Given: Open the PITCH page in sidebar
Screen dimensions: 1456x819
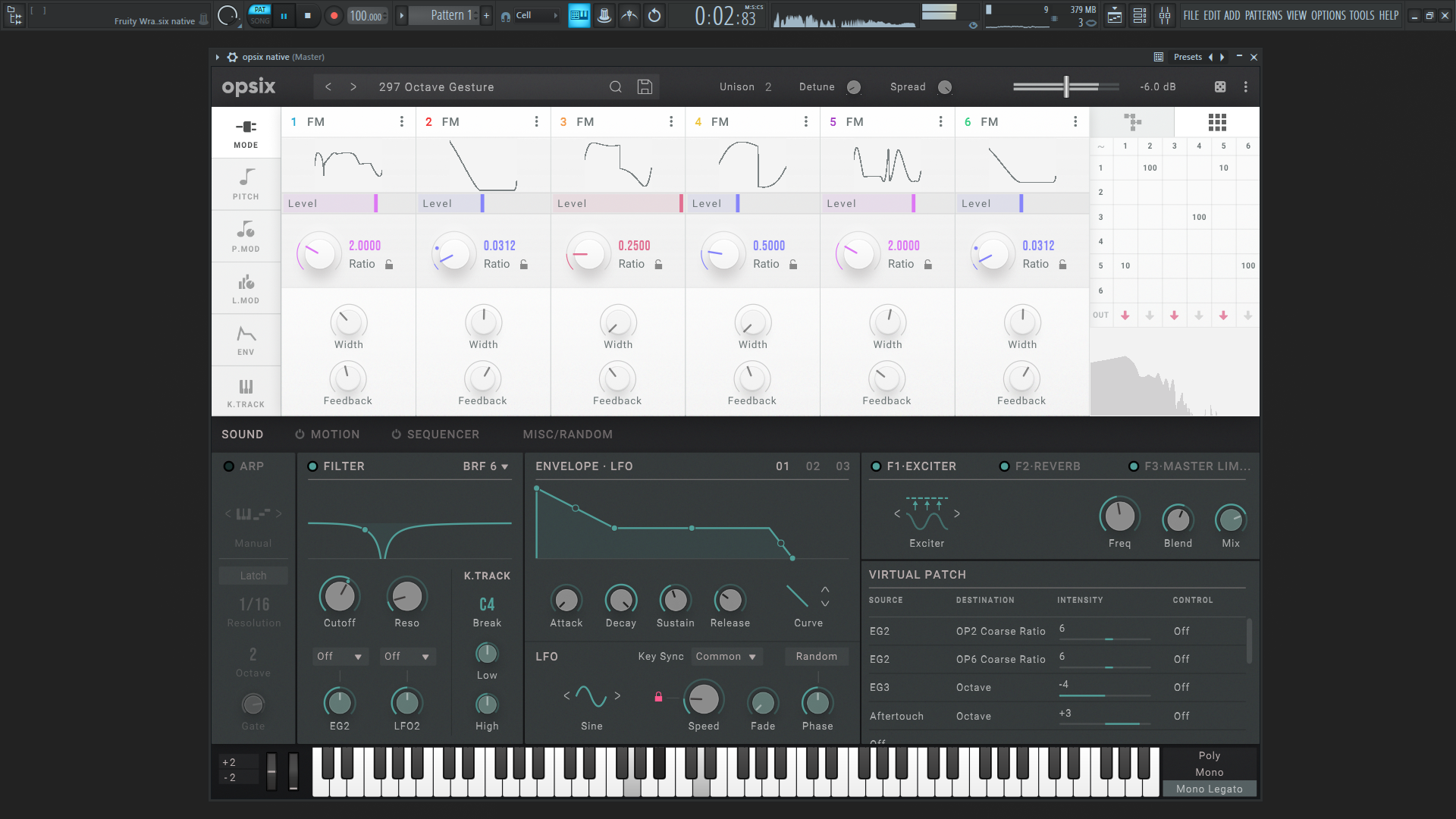Looking at the screenshot, I should (246, 184).
